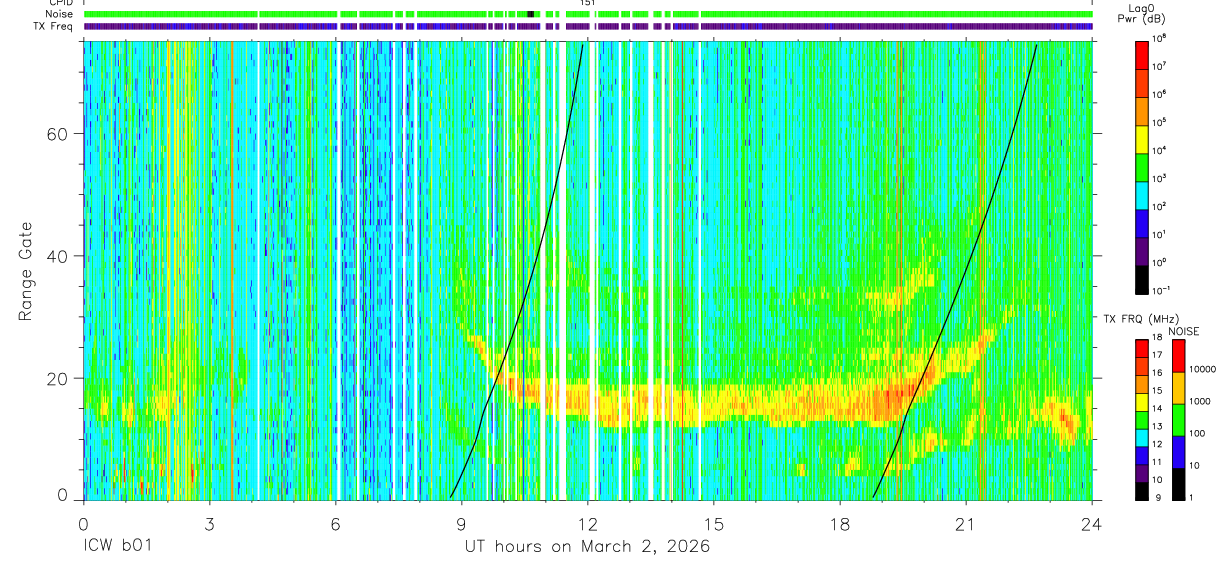Click the black segment of the NOISE color bar
This screenshot has height=567, width=1228.
click(x=1177, y=484)
